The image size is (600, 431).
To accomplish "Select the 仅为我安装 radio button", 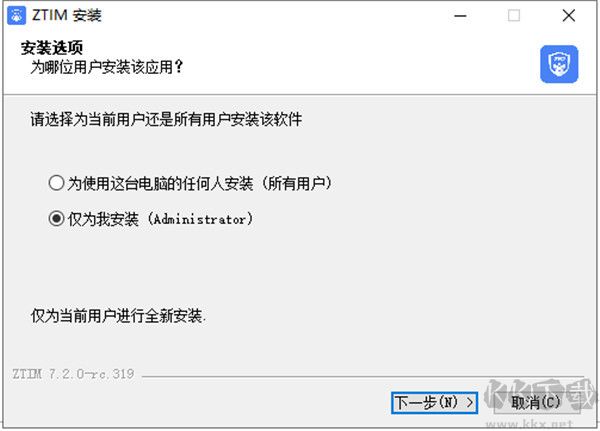I will click(56, 219).
